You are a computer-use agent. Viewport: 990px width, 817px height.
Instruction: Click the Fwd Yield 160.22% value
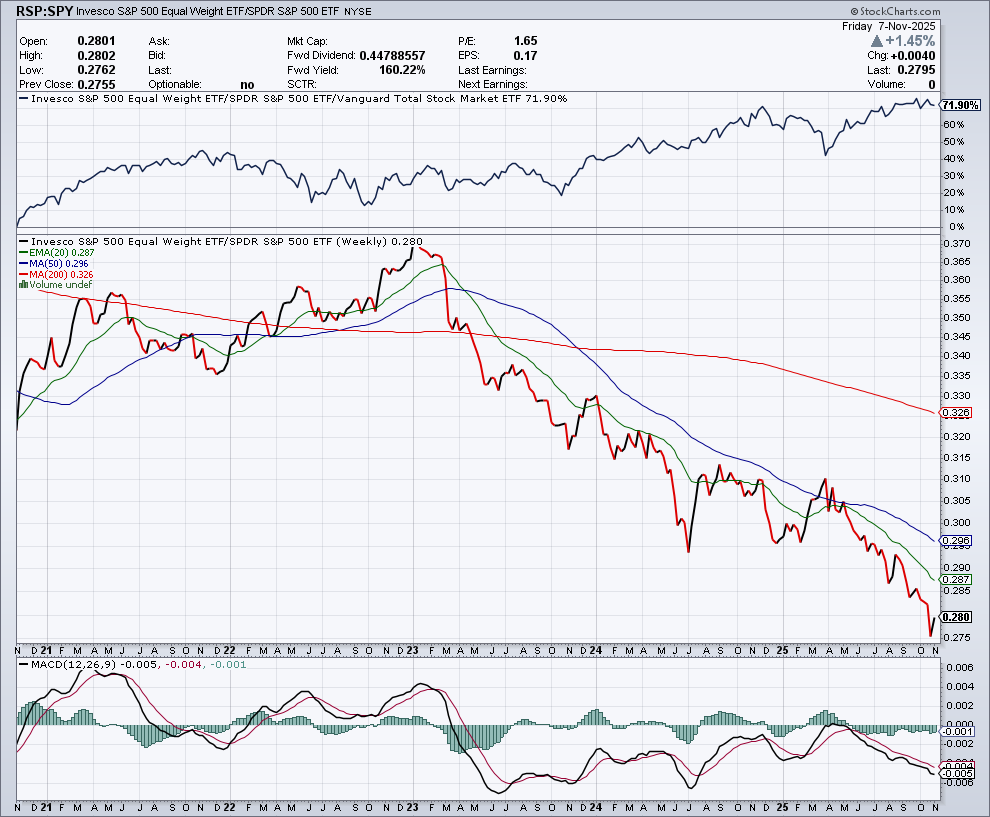401,70
